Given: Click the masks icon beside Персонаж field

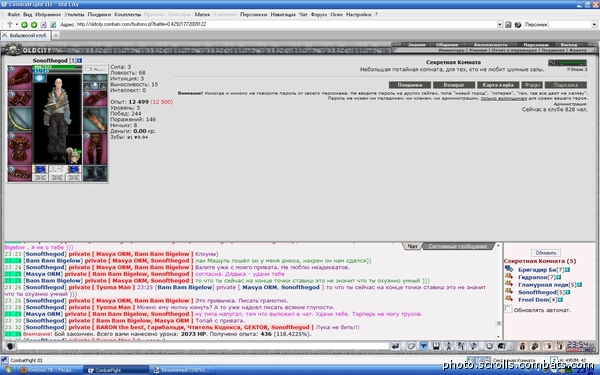Looking at the screenshot, I should (x=518, y=24).
